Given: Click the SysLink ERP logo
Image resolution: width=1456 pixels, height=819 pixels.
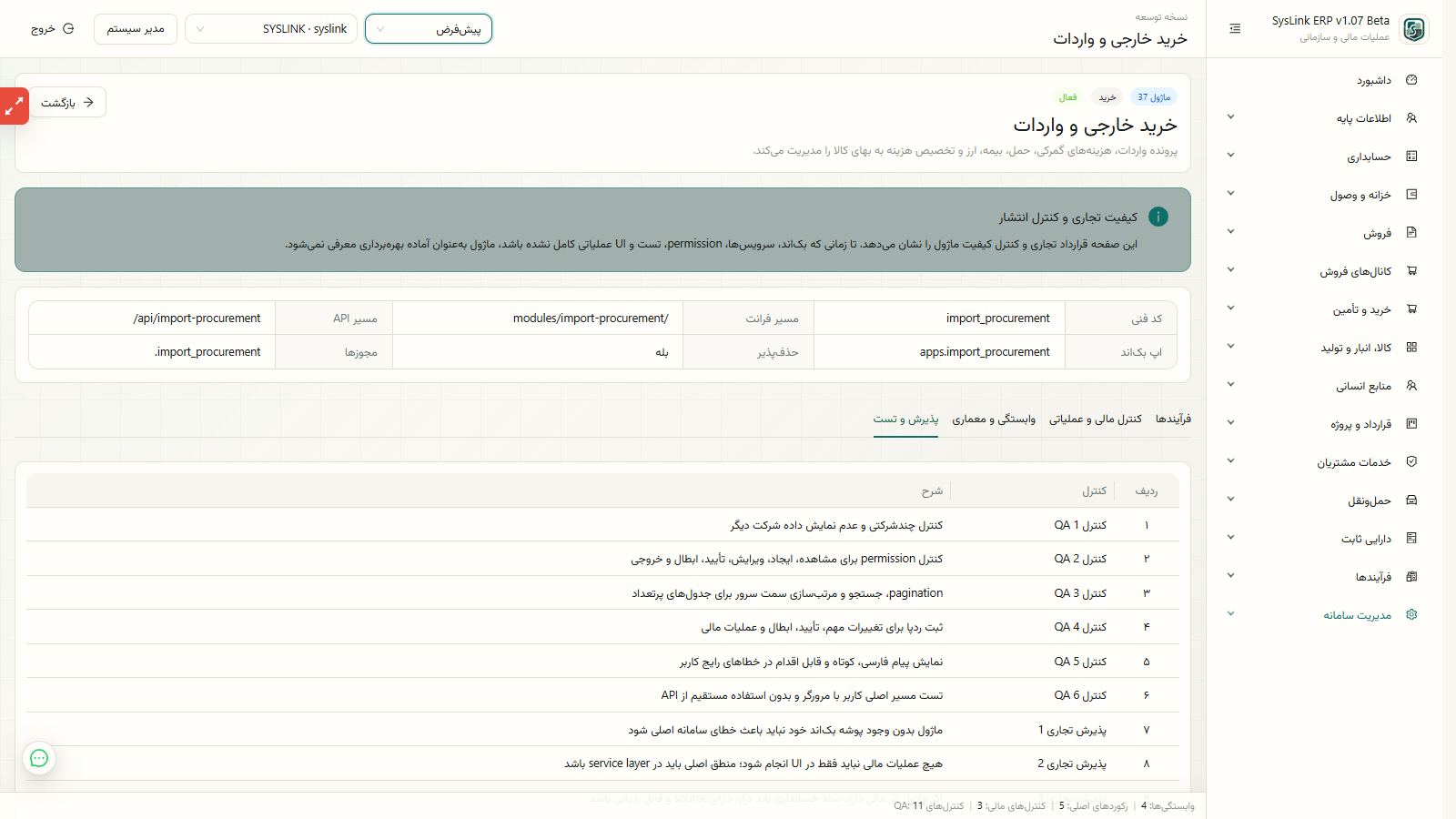Looking at the screenshot, I should click(x=1414, y=29).
